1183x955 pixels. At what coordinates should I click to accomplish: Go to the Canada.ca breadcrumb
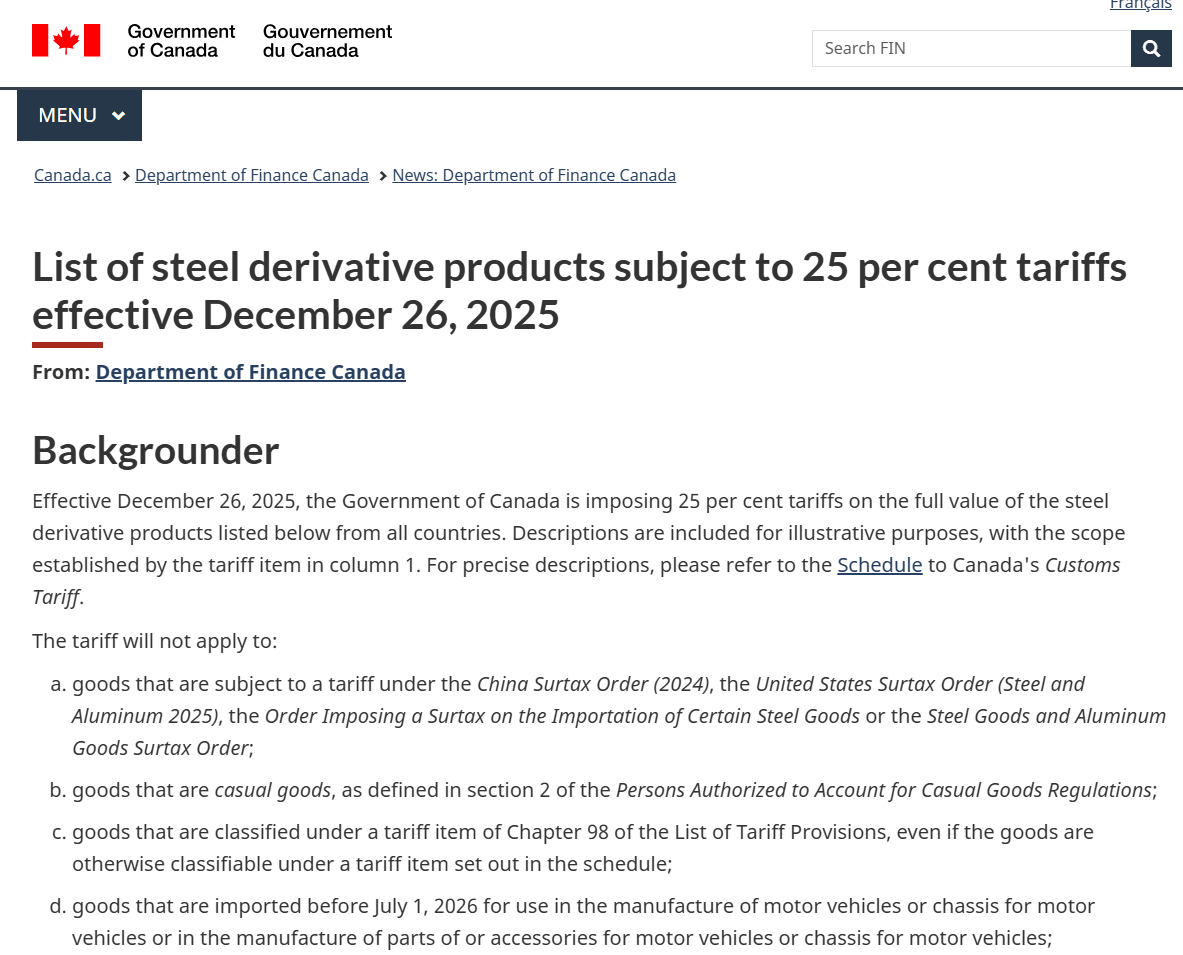tap(73, 176)
